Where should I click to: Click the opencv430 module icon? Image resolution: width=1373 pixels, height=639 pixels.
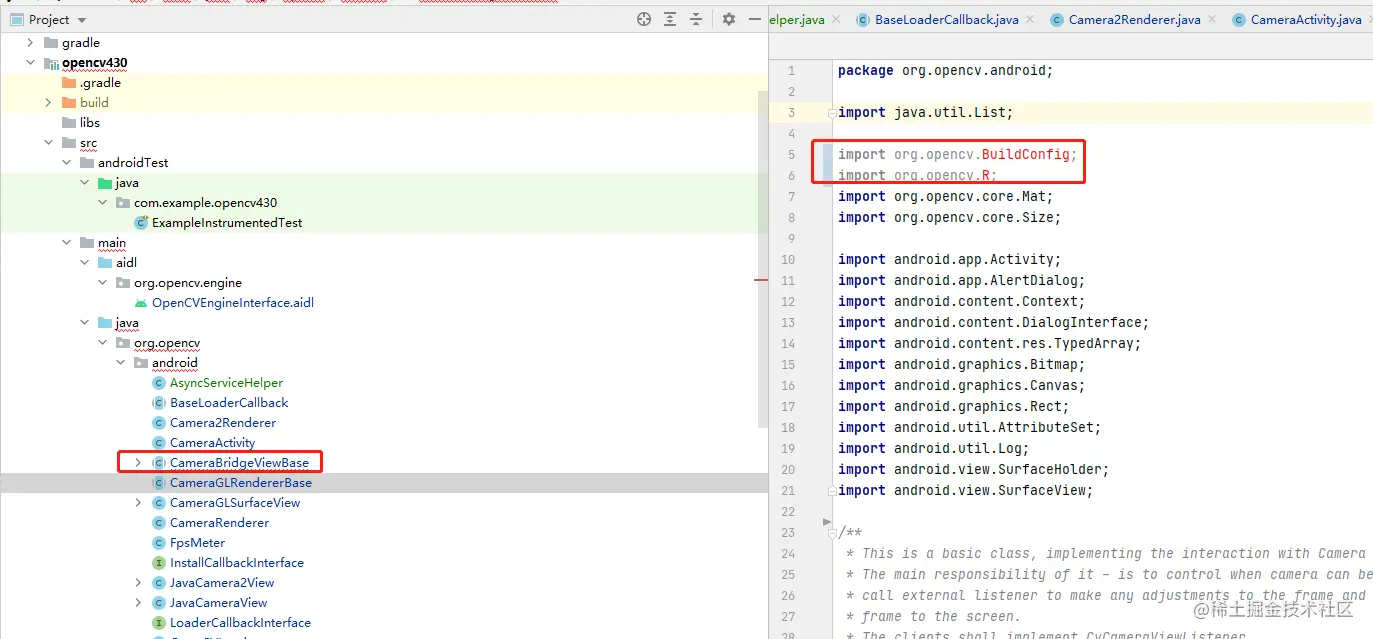coord(51,63)
